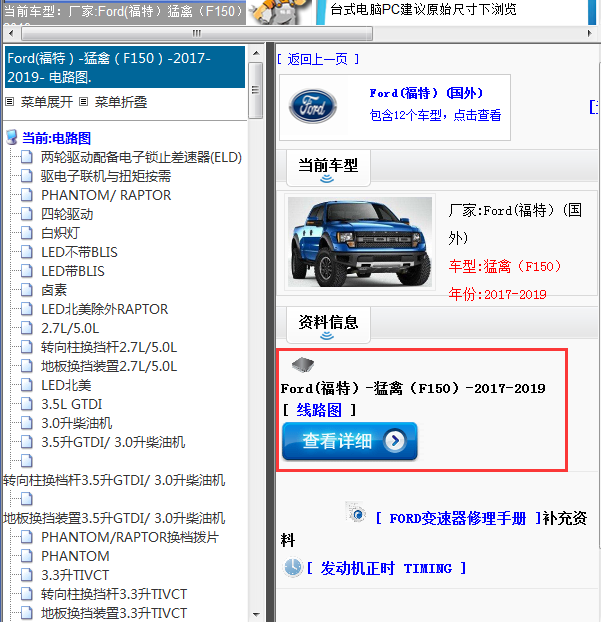Select tree item 地板换挡装置3.3升TIVCT

pyautogui.click(x=114, y=613)
